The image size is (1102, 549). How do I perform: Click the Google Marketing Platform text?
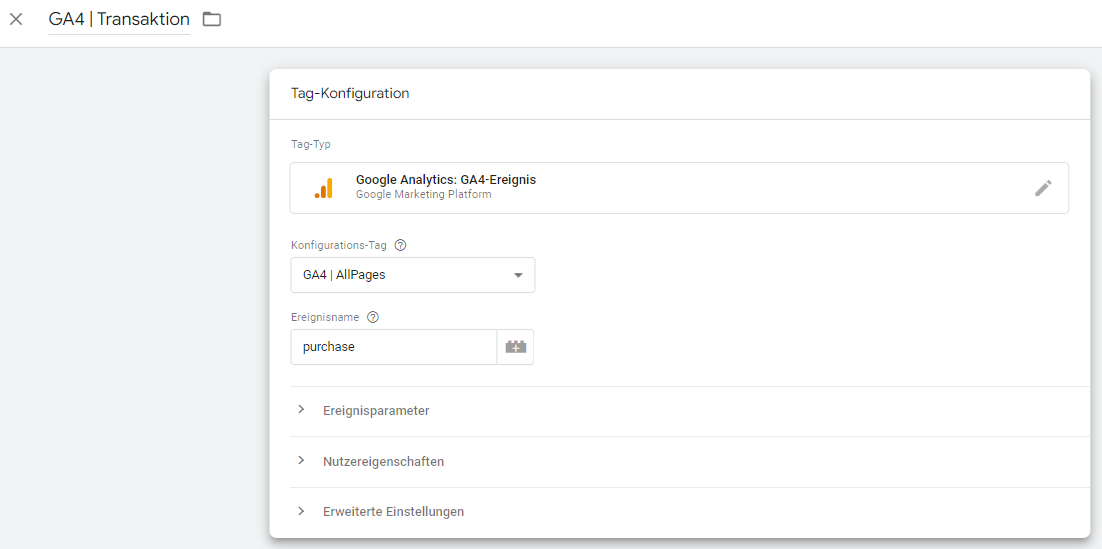(x=423, y=195)
